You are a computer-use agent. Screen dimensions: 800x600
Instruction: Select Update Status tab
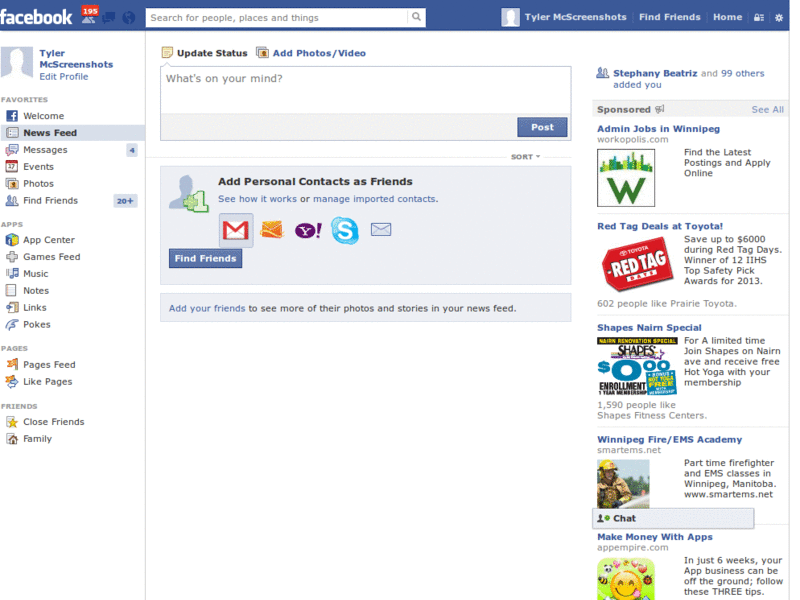pyautogui.click(x=205, y=53)
